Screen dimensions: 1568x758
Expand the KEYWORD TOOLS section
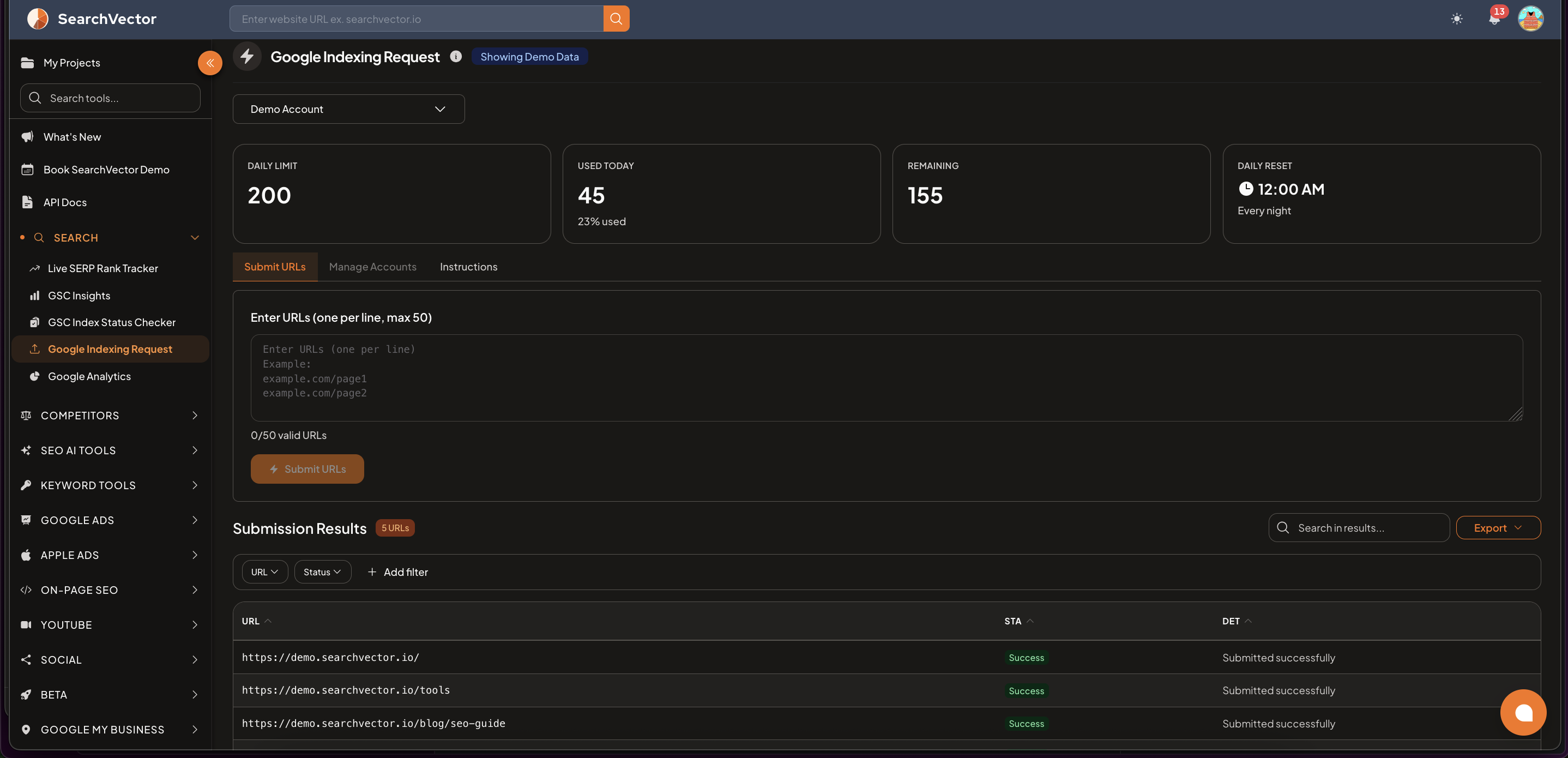click(x=195, y=485)
